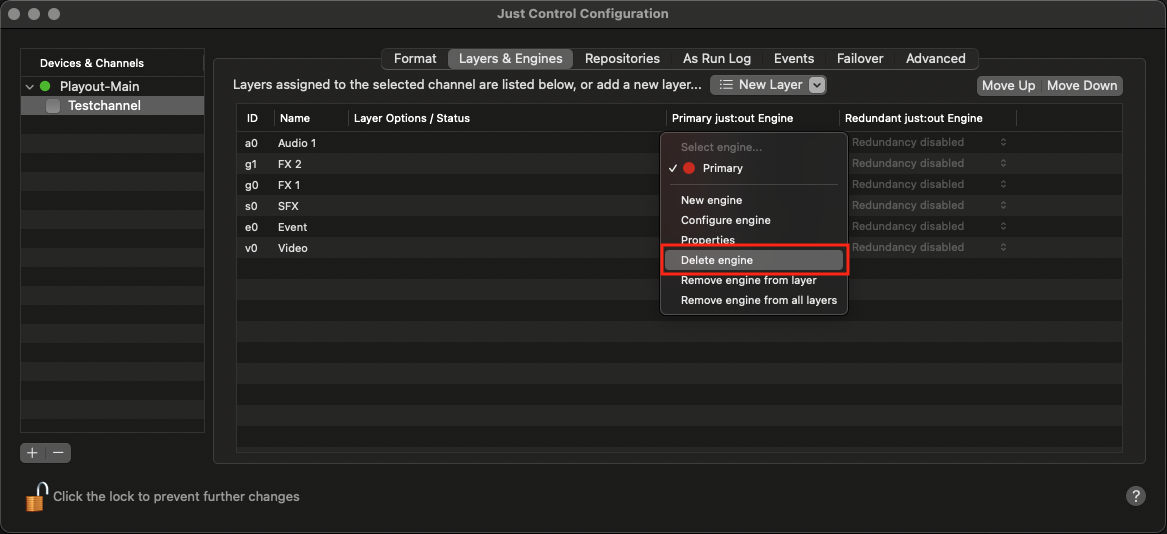The height and width of the screenshot is (534, 1167).
Task: Select the FX 1 layer name
Action: [289, 185]
